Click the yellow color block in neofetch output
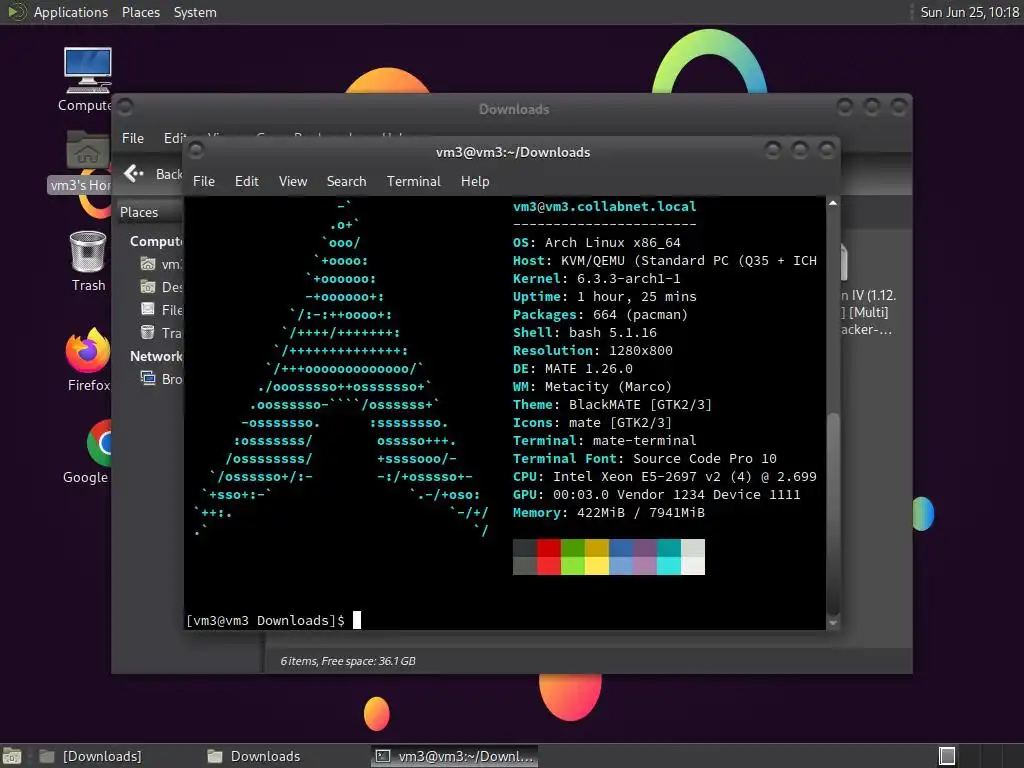 pos(597,556)
